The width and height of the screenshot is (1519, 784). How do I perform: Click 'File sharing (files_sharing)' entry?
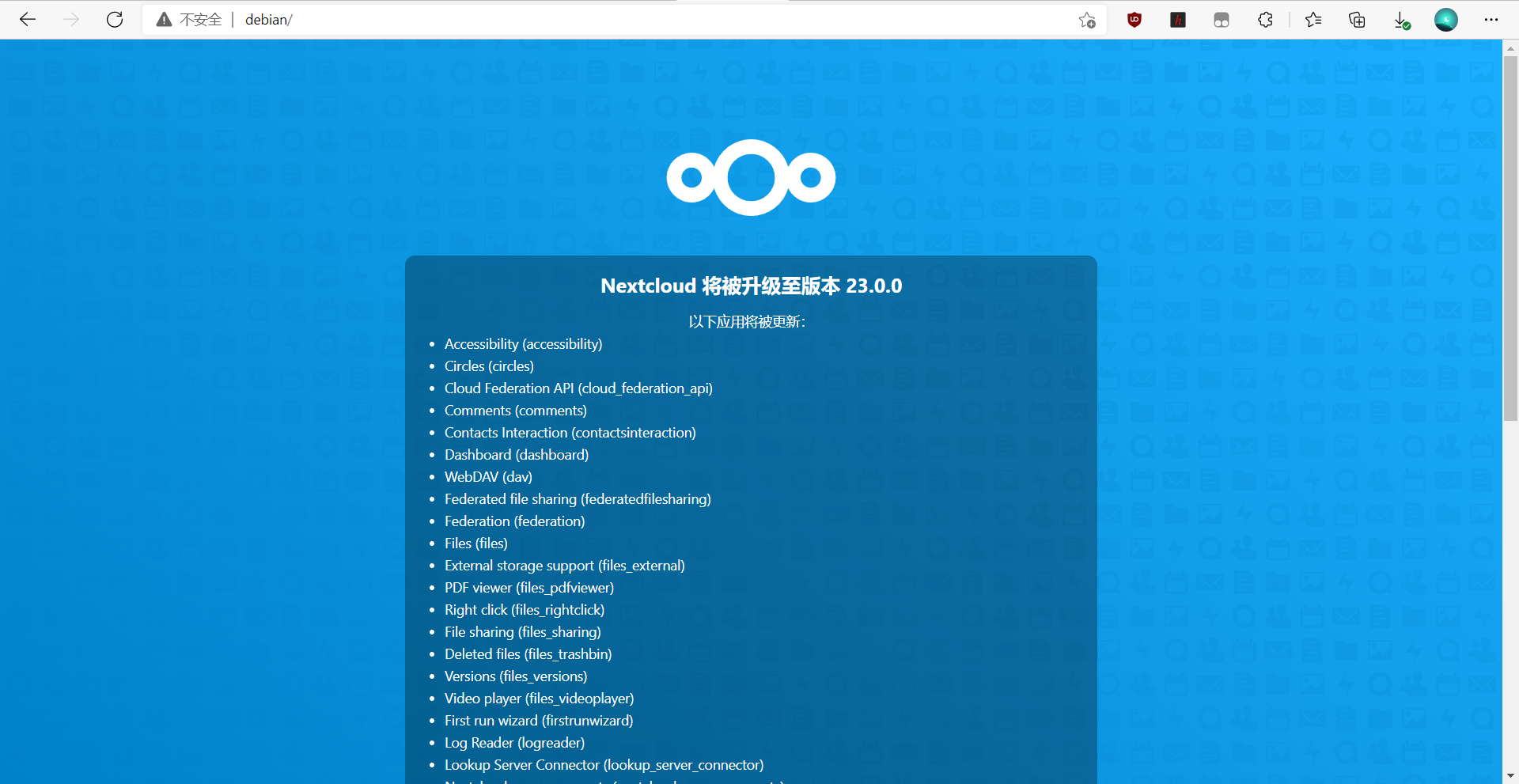(523, 632)
